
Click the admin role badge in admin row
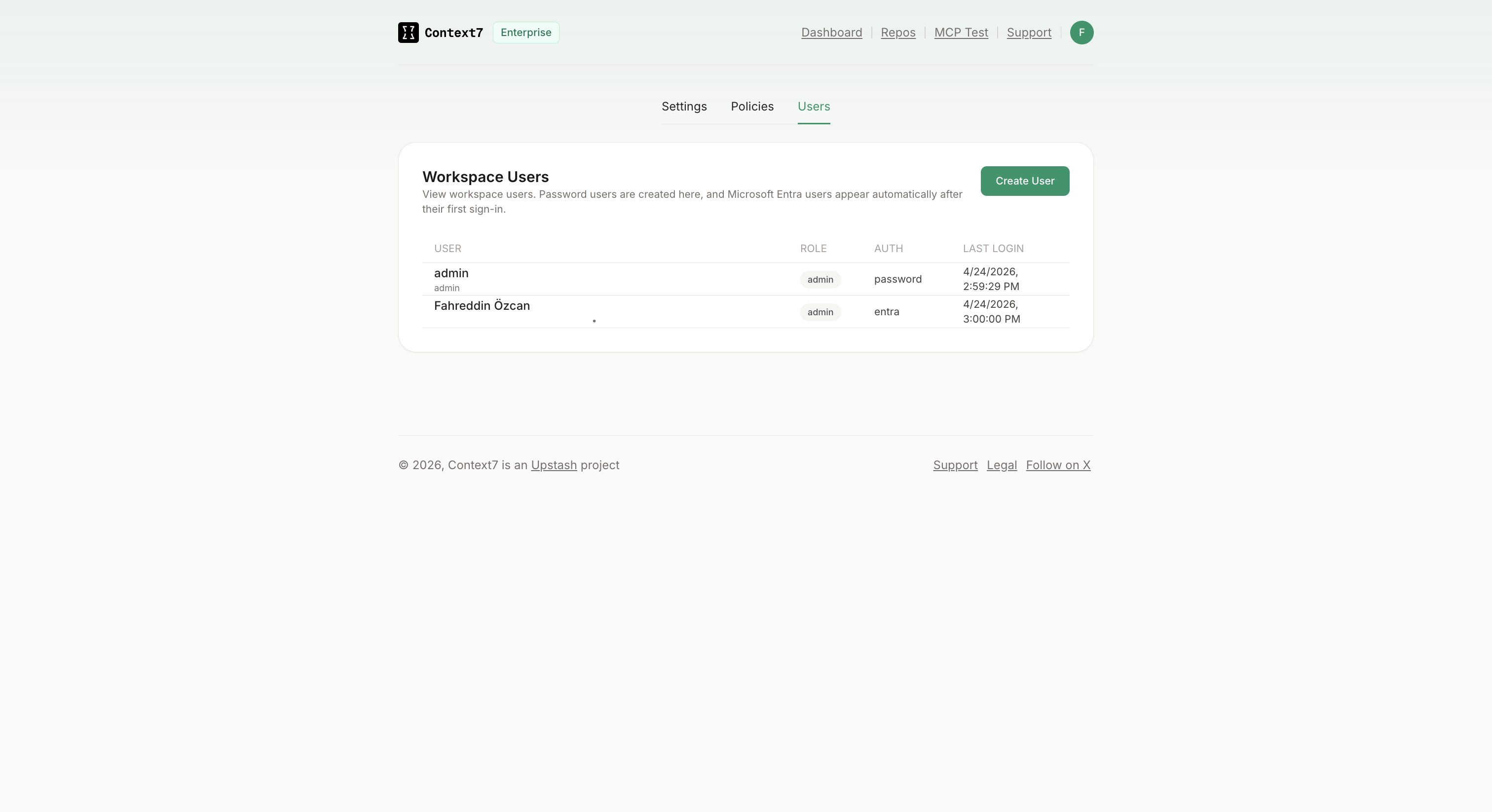tap(820, 280)
